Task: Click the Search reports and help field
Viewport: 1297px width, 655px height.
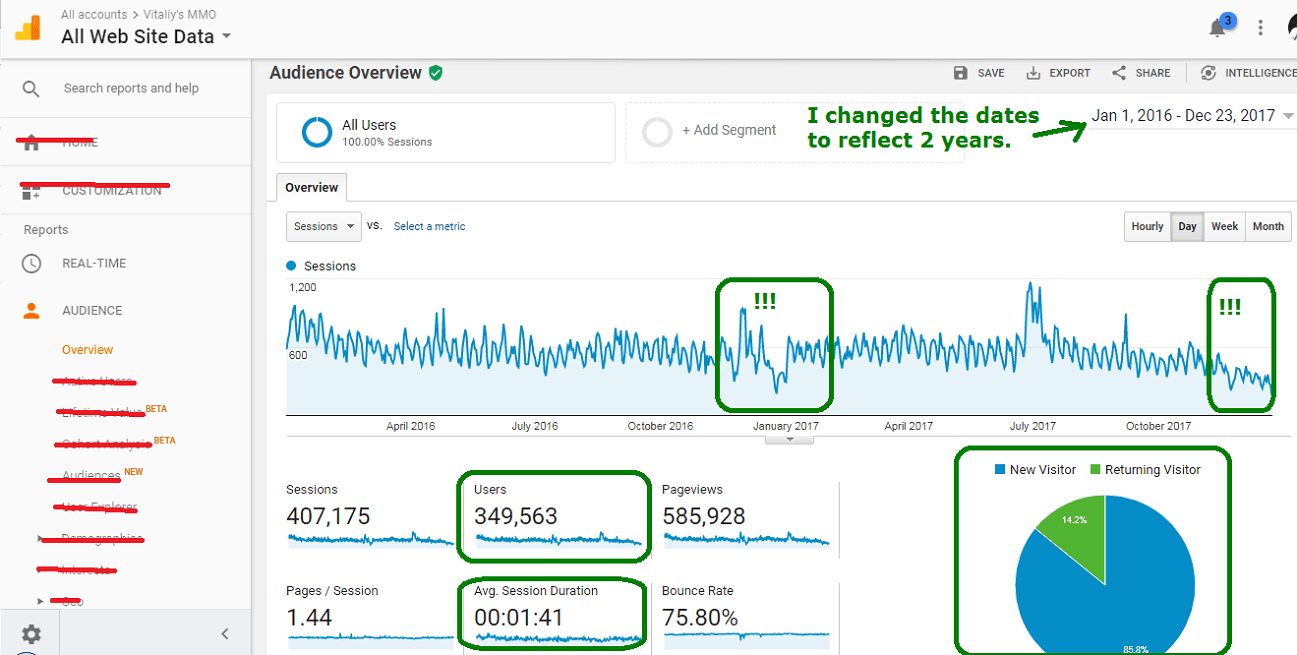Action: [x=131, y=89]
